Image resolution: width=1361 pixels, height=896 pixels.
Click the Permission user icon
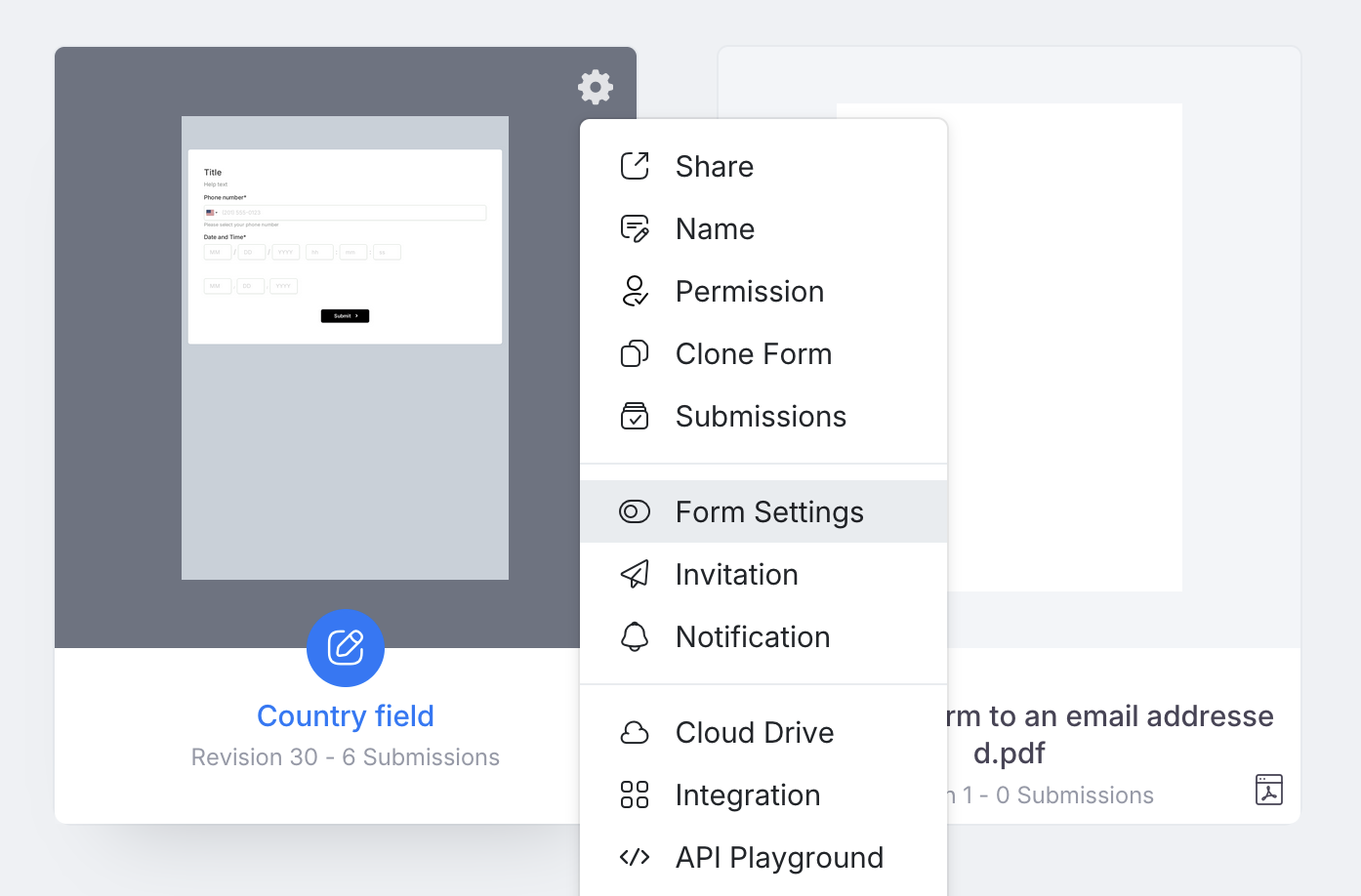[635, 291]
